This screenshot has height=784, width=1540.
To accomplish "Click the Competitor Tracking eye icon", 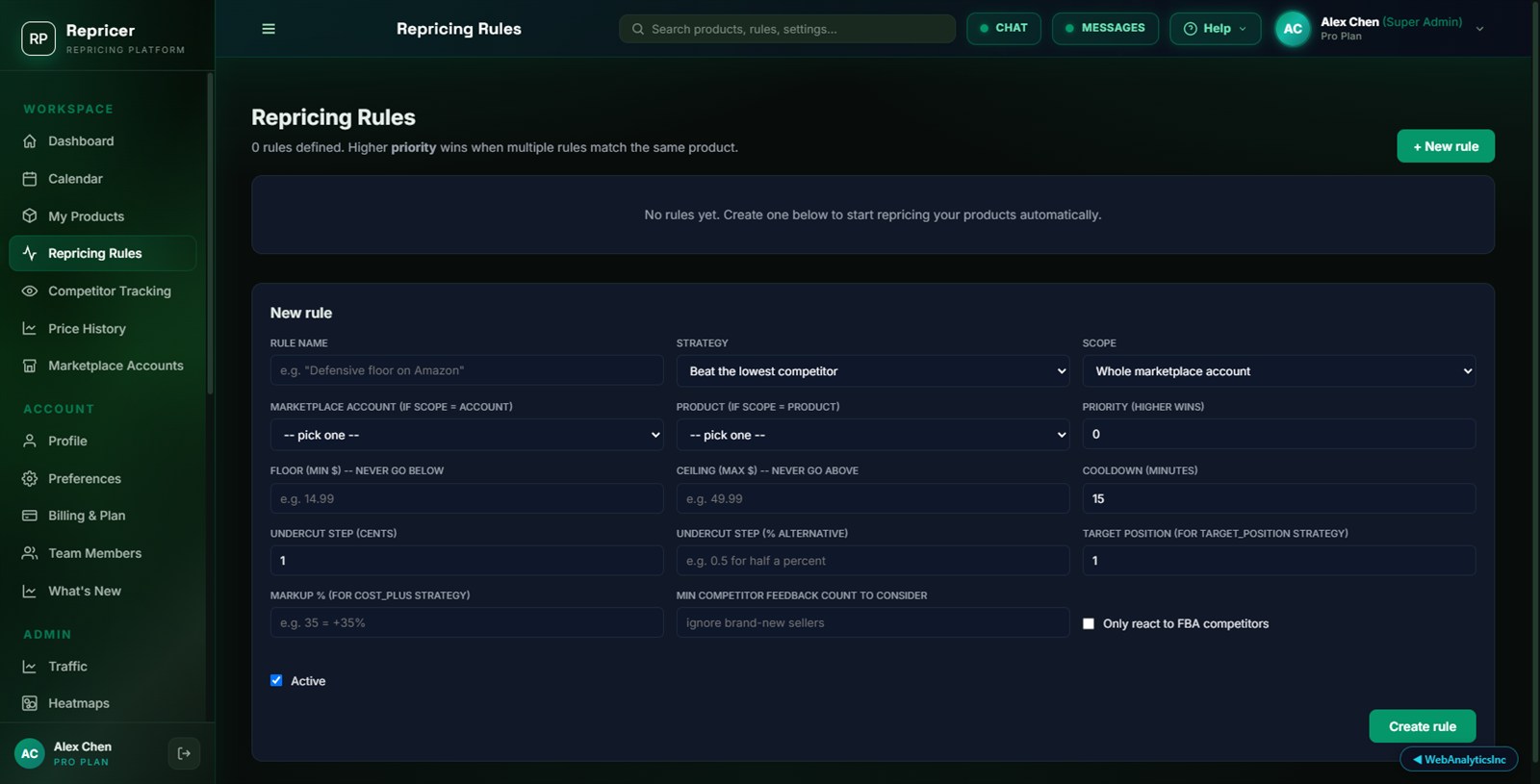I will click(30, 291).
